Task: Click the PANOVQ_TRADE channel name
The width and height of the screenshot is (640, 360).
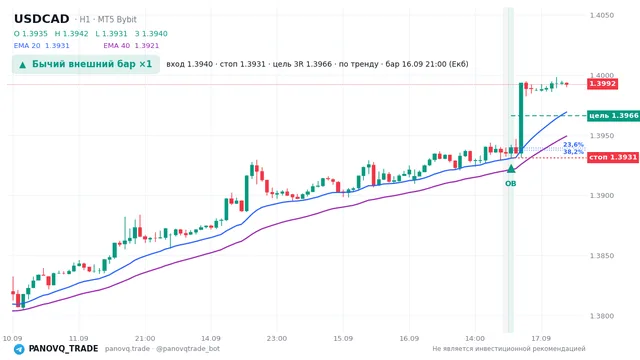Action: tap(63, 349)
